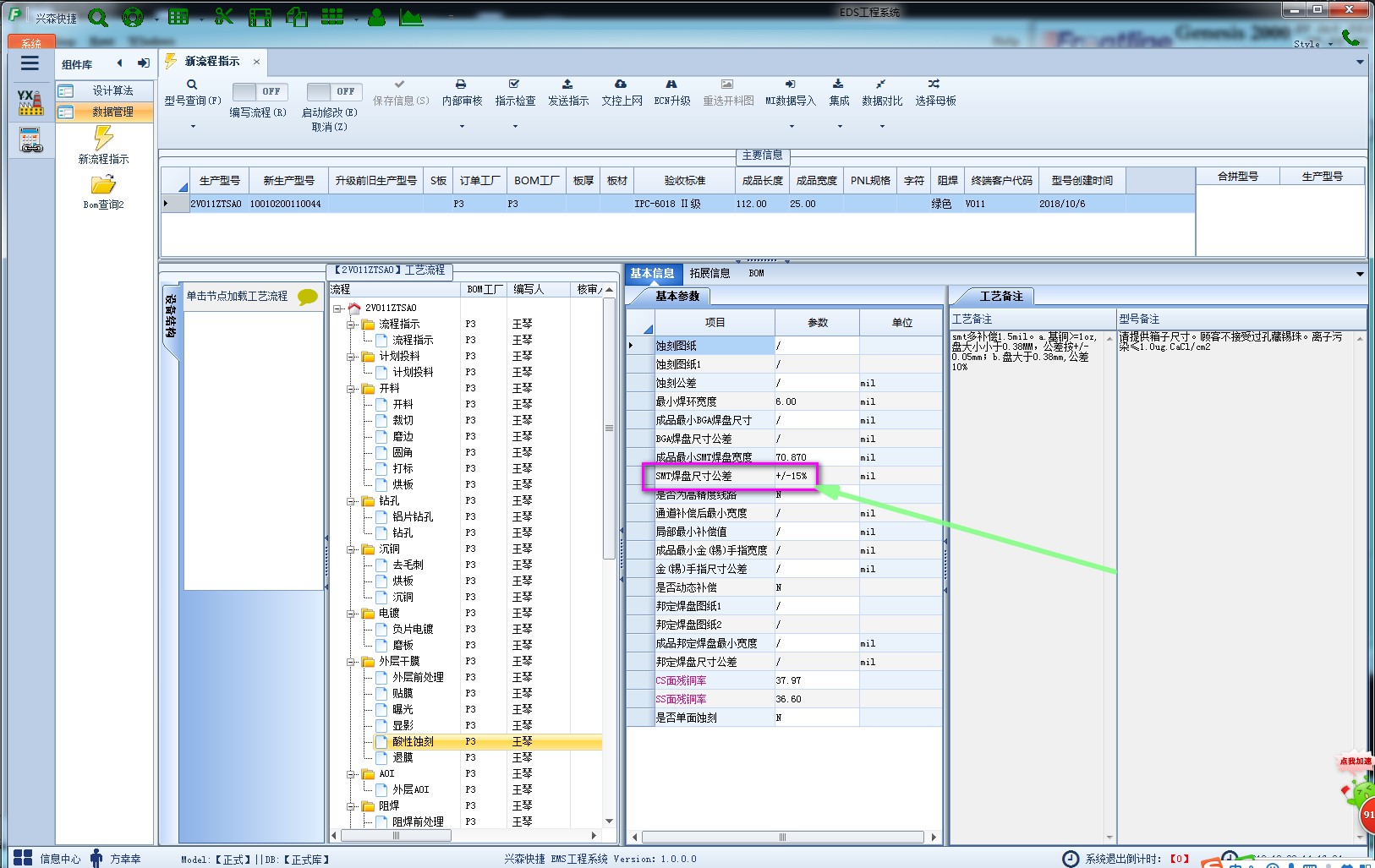Open 新流程指示 lightning shortcut

(x=103, y=145)
